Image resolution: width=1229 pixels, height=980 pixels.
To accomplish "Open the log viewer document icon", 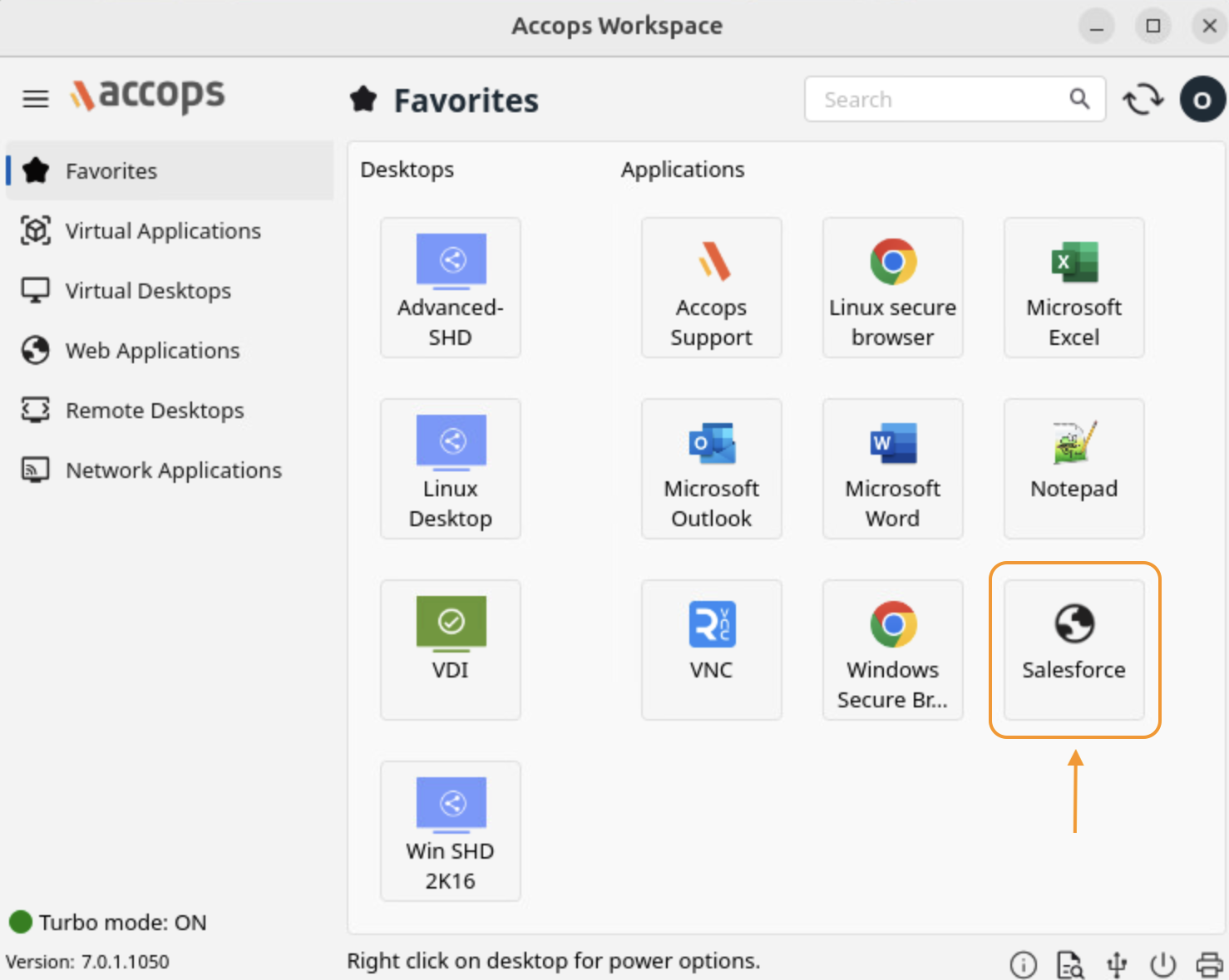I will tap(1069, 964).
